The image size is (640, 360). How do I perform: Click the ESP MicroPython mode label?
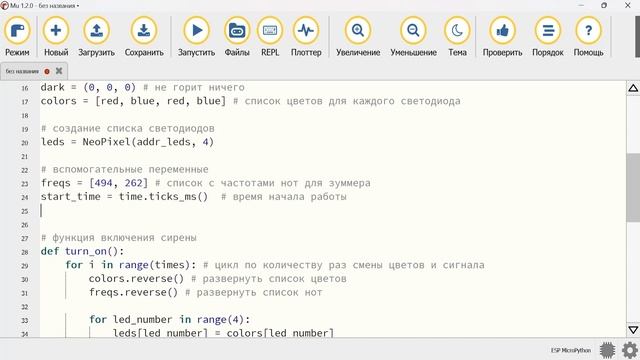571,350
